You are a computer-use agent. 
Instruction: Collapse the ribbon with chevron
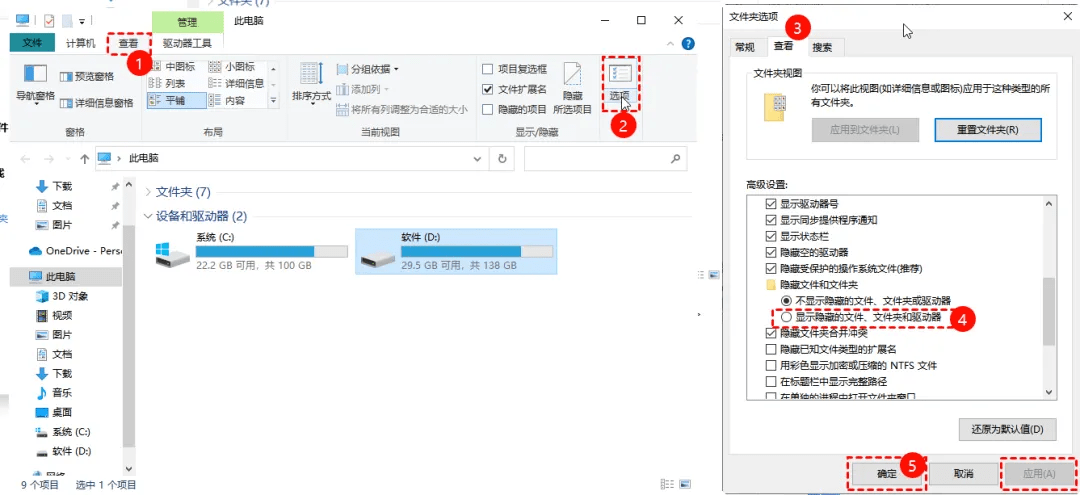671,43
